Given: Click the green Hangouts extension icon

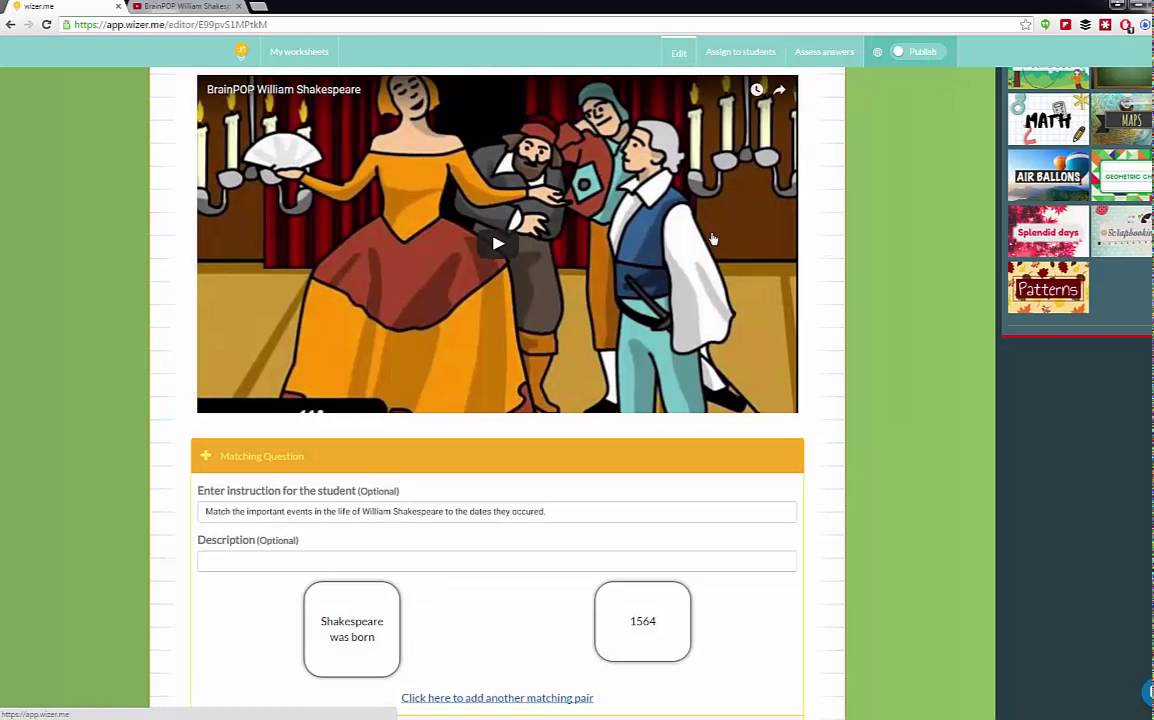Looking at the screenshot, I should [1045, 24].
